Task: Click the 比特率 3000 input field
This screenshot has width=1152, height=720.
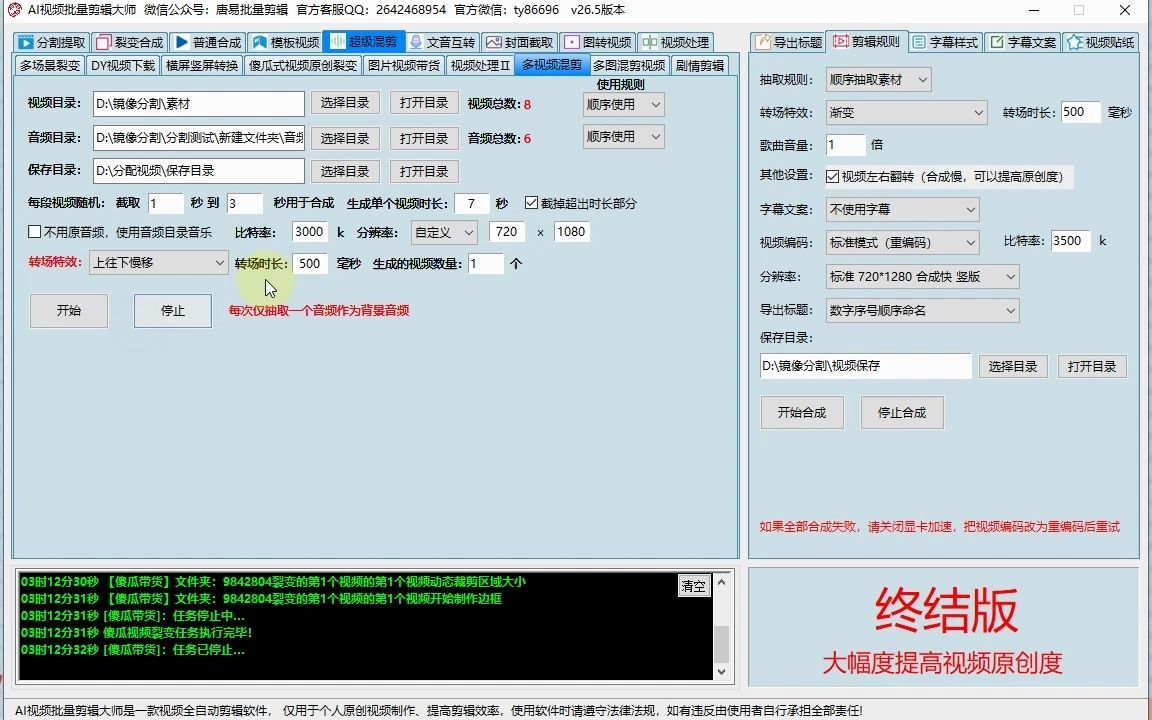Action: pyautogui.click(x=310, y=232)
